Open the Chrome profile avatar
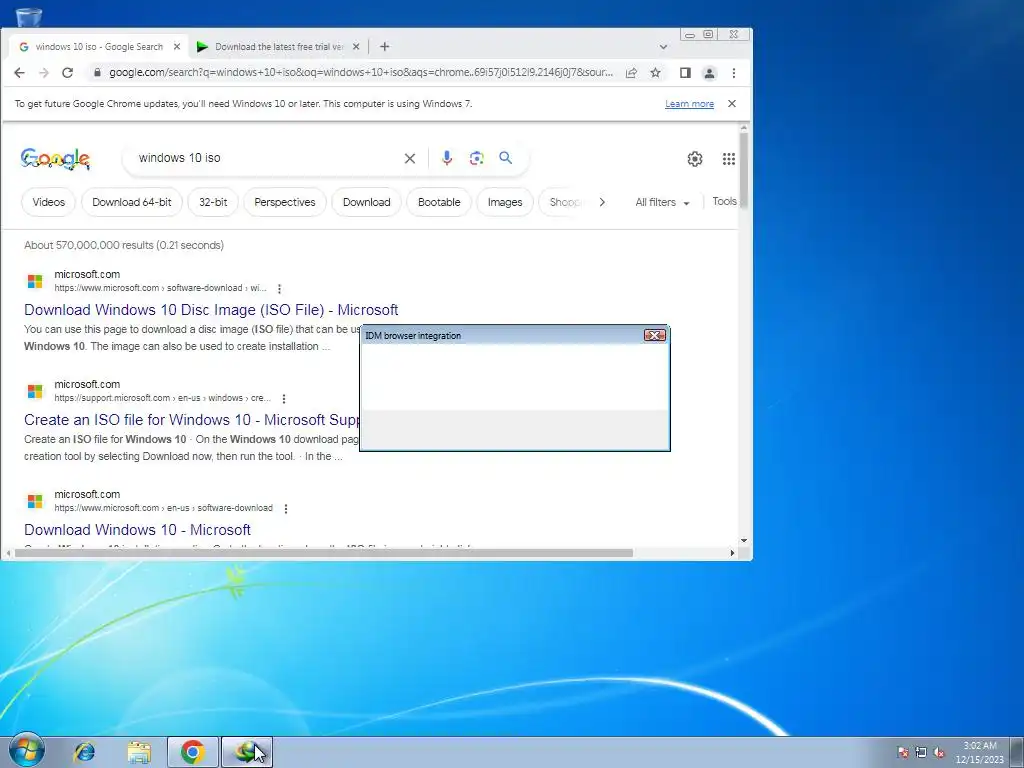Image resolution: width=1024 pixels, height=768 pixels. coord(709,72)
